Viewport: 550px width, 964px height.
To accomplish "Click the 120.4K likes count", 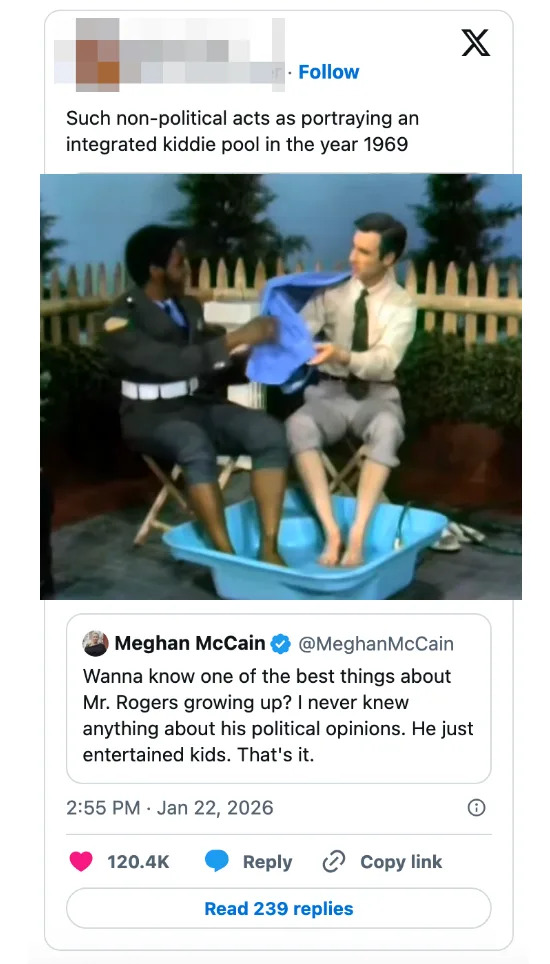I will pyautogui.click(x=138, y=862).
